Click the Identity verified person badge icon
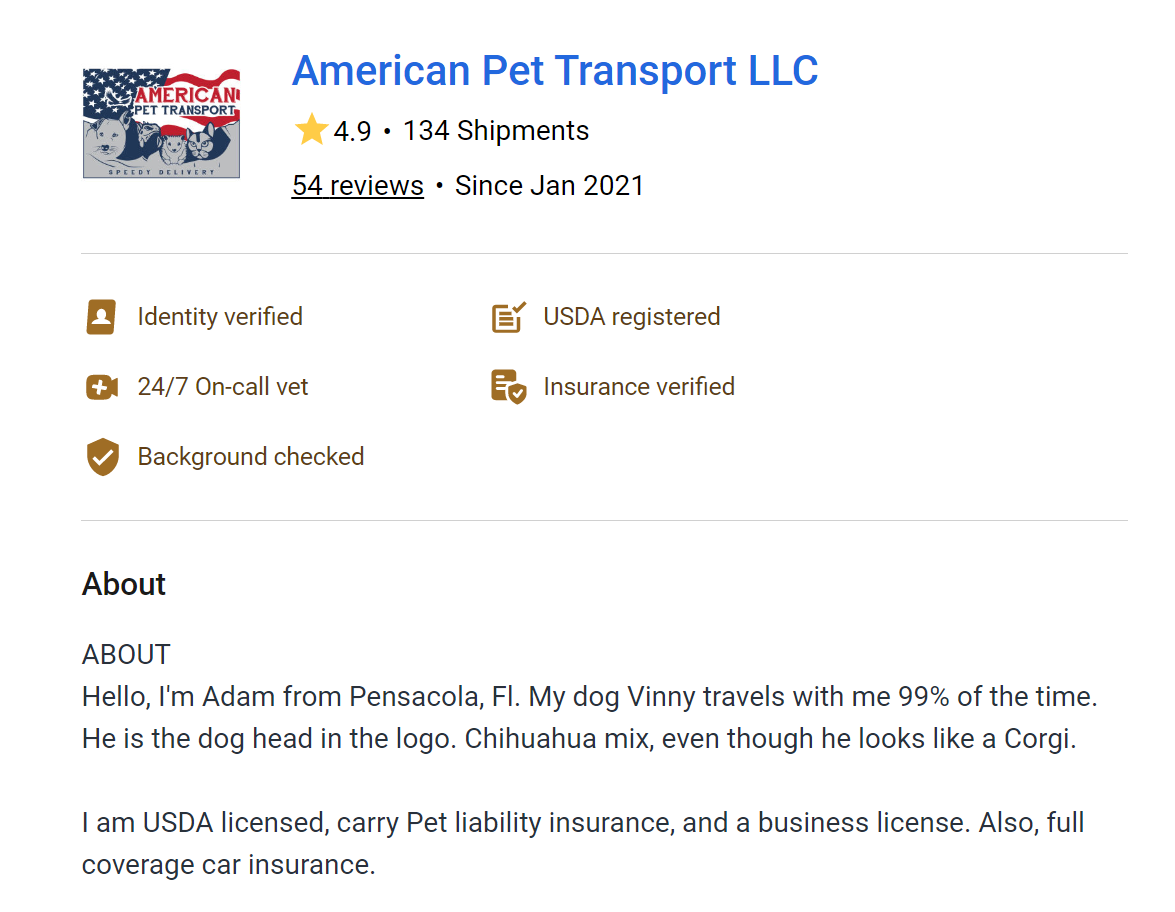 point(101,317)
